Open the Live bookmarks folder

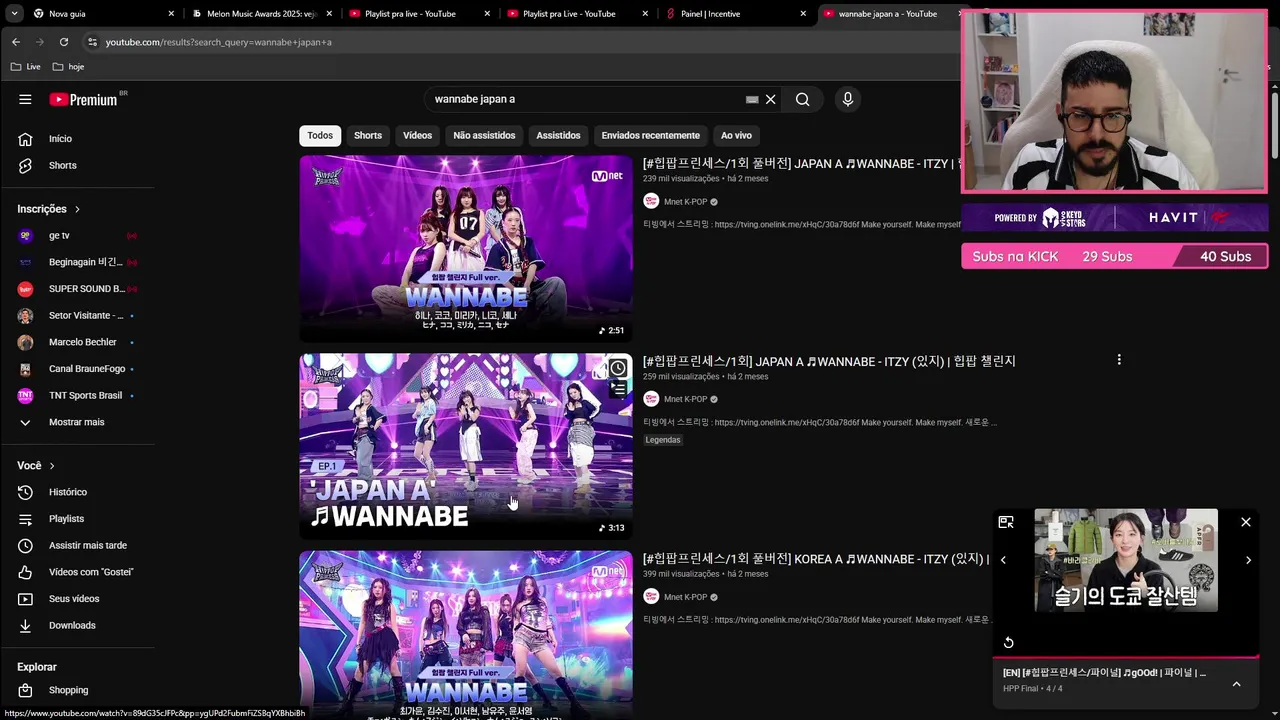coord(26,67)
